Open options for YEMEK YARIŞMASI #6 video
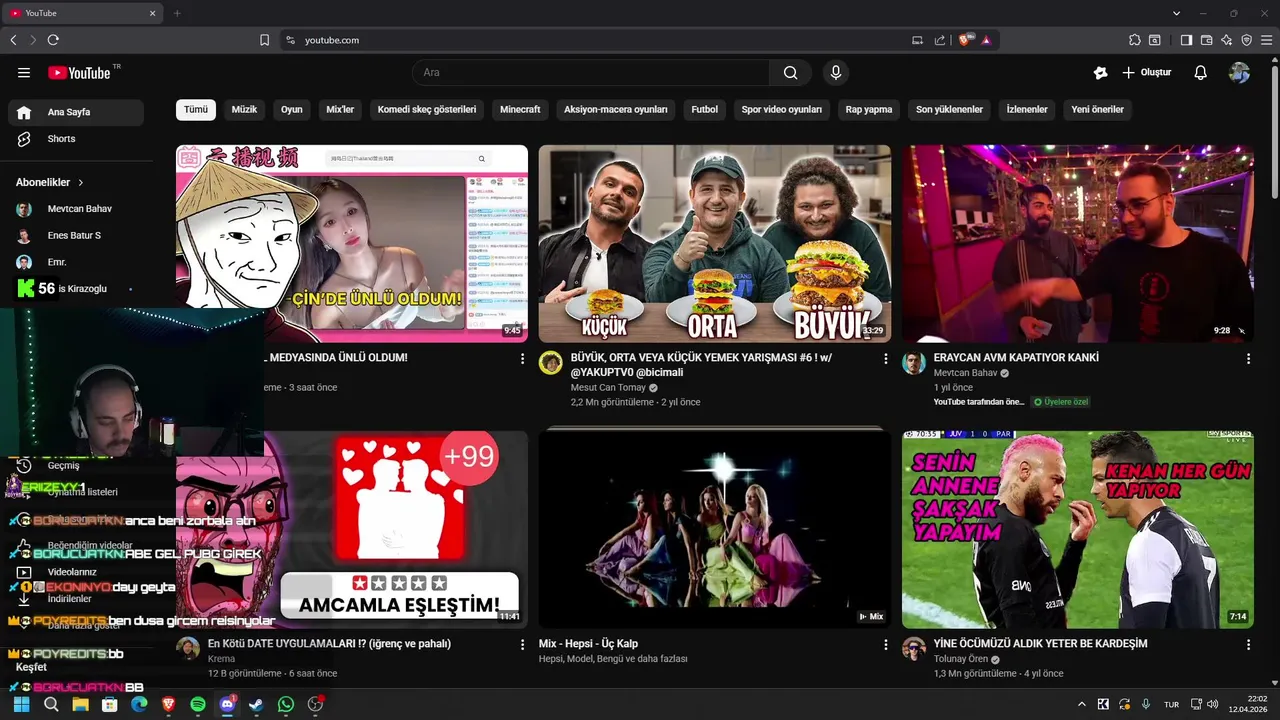The height and width of the screenshot is (720, 1280). coord(885,359)
